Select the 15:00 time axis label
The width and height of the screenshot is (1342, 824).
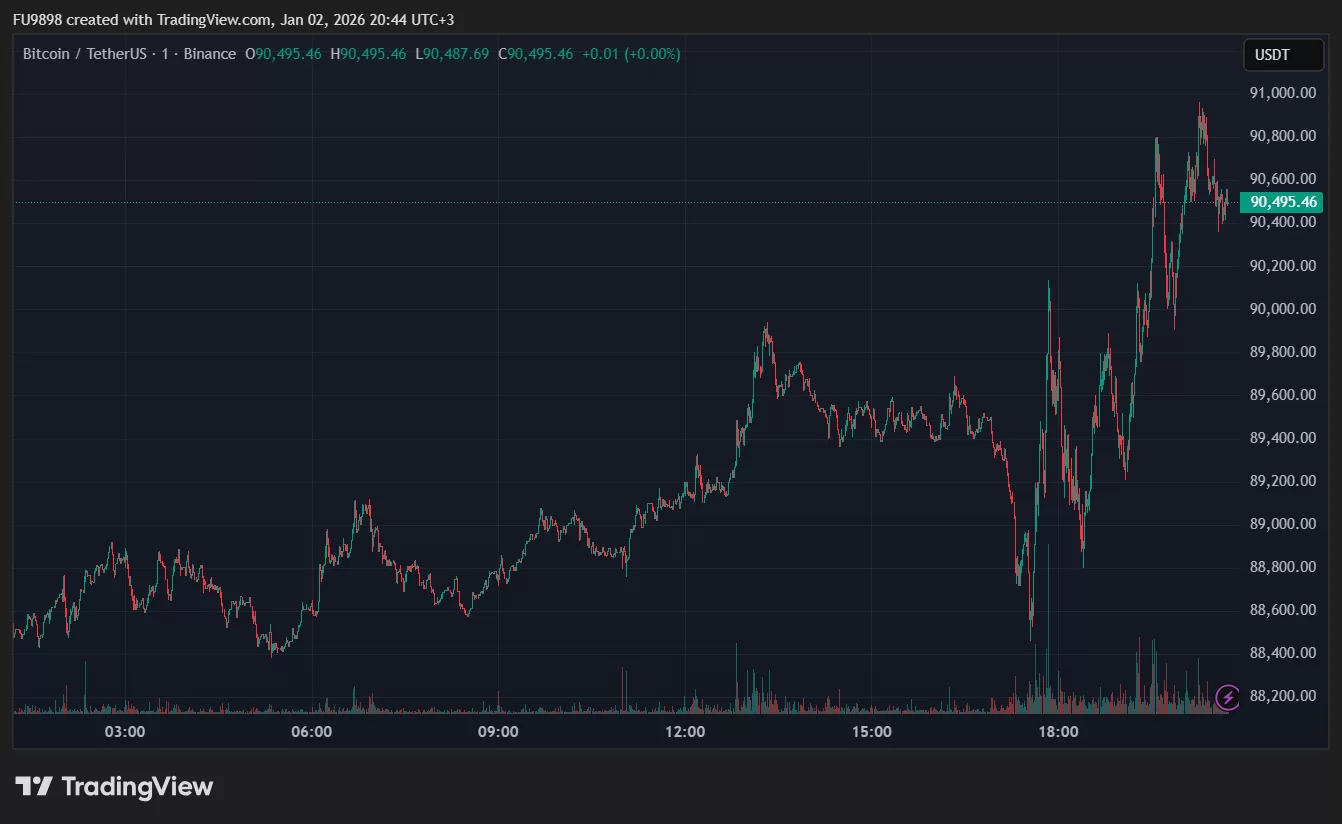click(872, 732)
